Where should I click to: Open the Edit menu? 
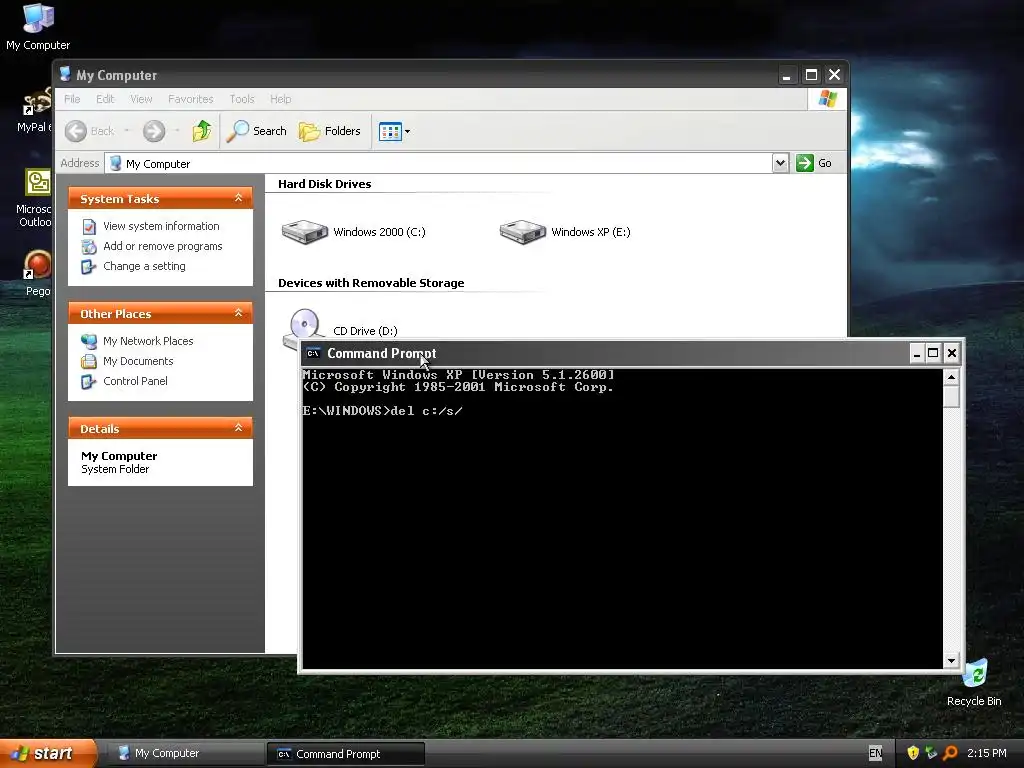click(x=105, y=99)
